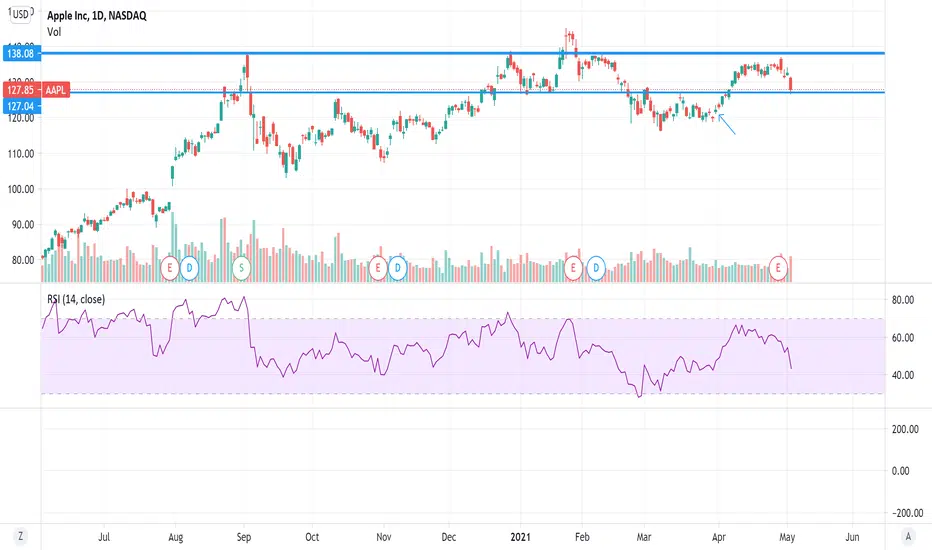Toggle the A auto-scale button
932x550 pixels.
(x=908, y=537)
